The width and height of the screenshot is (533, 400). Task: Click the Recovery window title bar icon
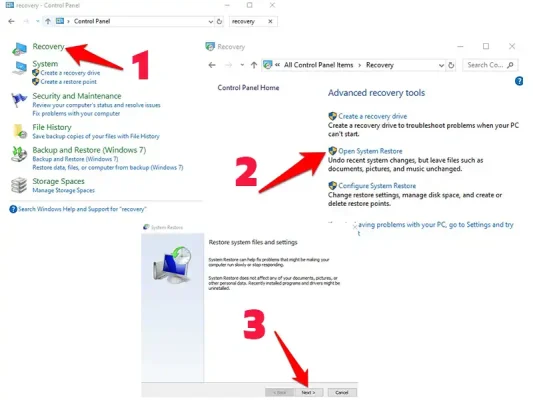point(210,47)
